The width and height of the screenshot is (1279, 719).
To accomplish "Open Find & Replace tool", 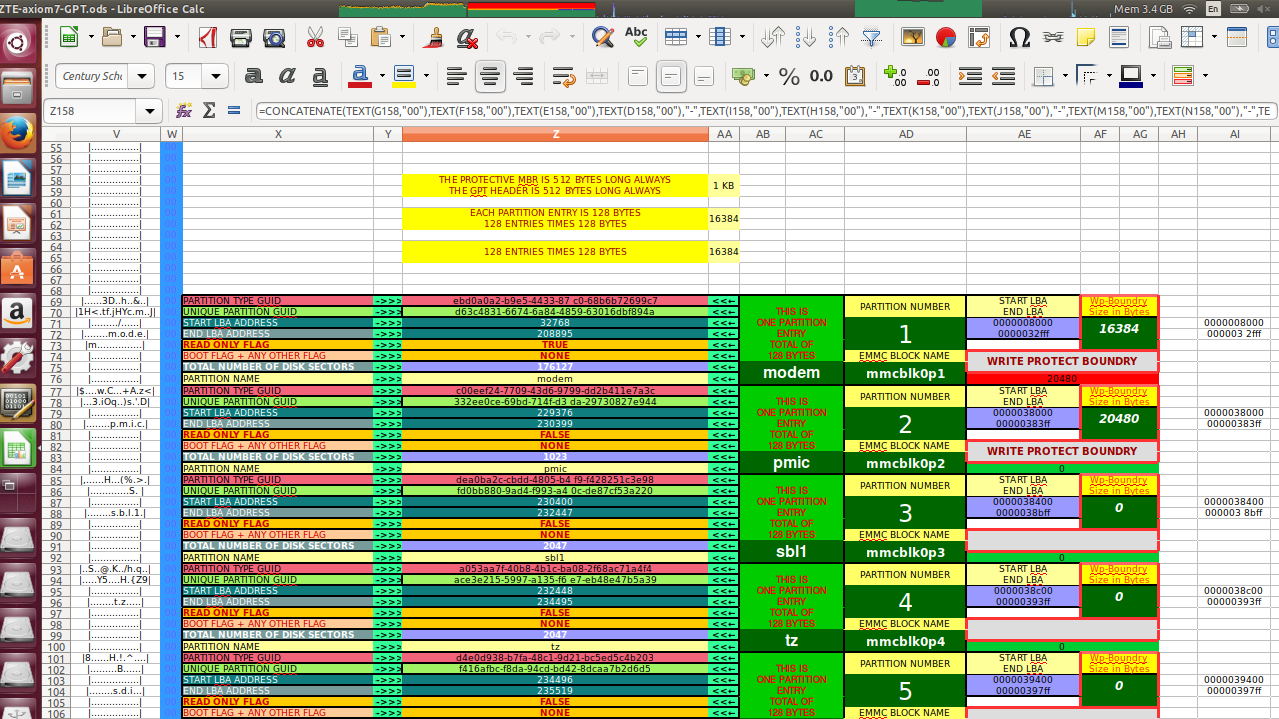I will click(x=602, y=38).
